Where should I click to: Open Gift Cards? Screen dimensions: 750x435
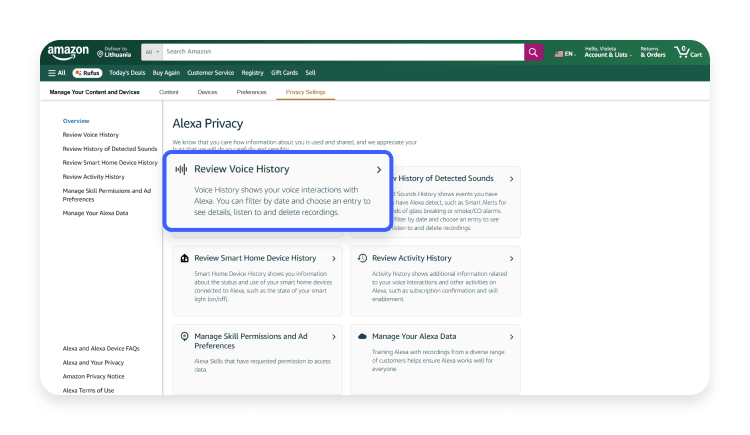284,73
